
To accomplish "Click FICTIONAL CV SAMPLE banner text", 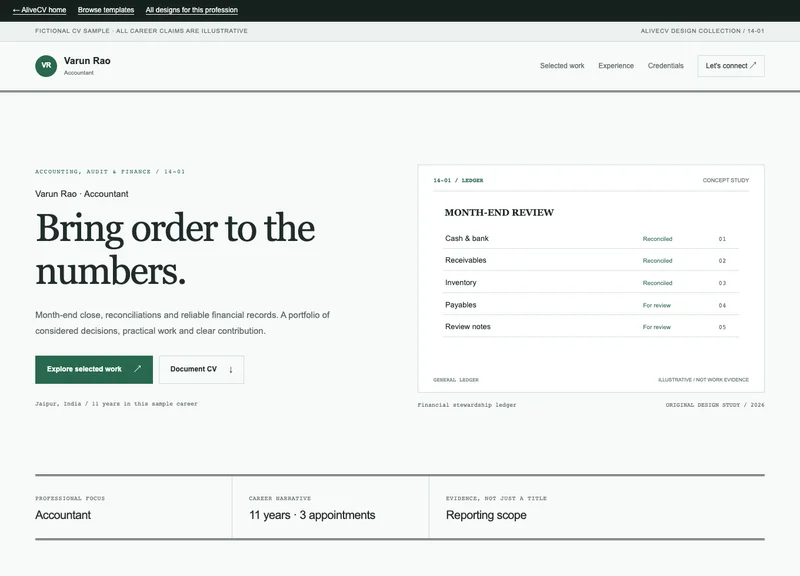I will [141, 31].
